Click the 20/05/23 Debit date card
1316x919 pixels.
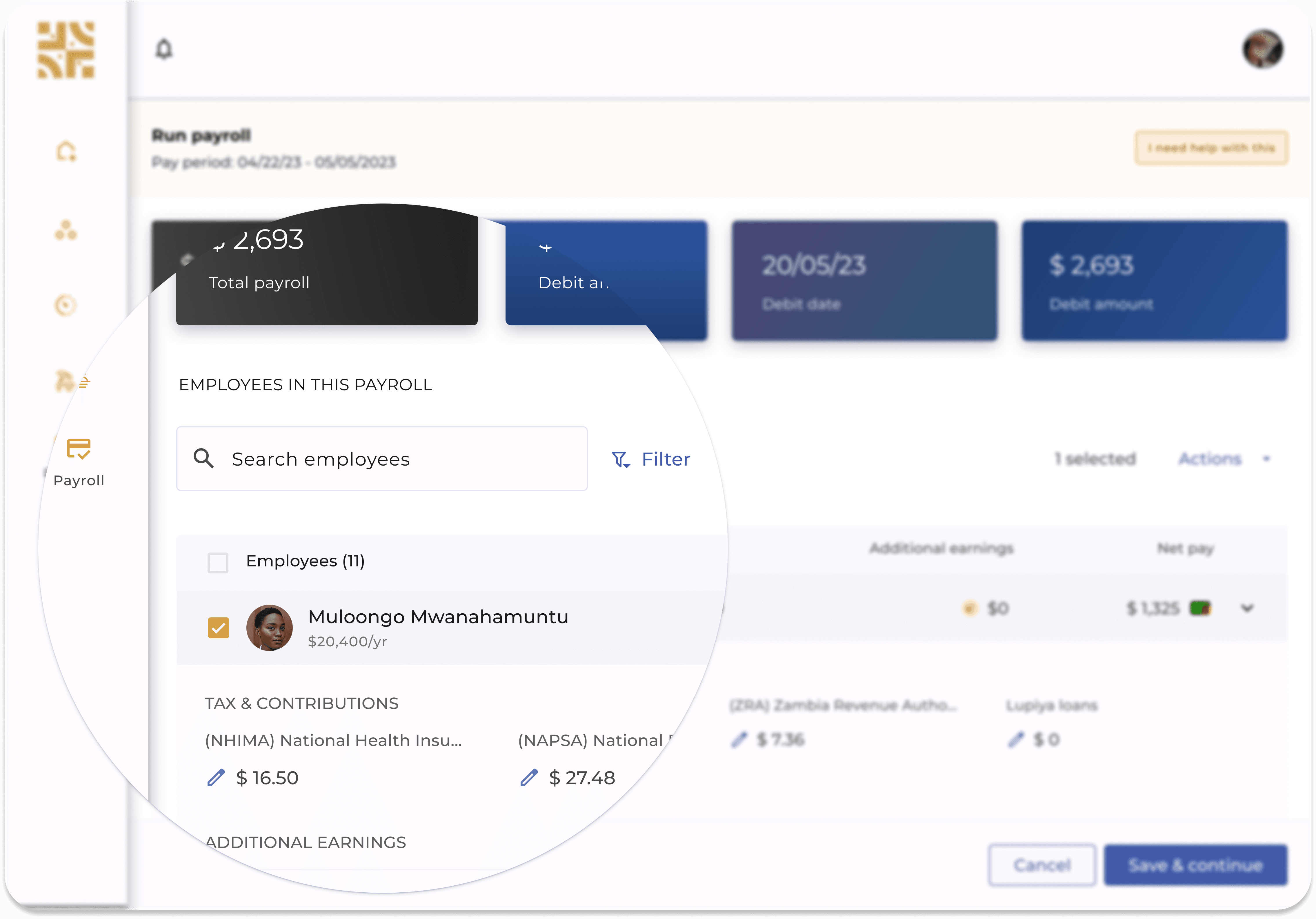pos(864,281)
